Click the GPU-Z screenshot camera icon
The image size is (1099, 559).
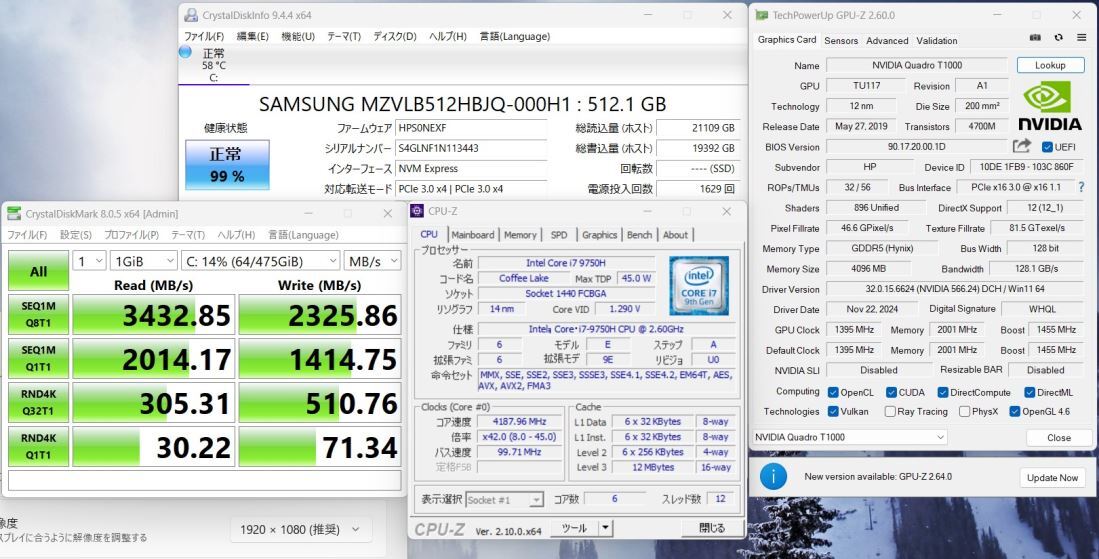tap(1035, 38)
